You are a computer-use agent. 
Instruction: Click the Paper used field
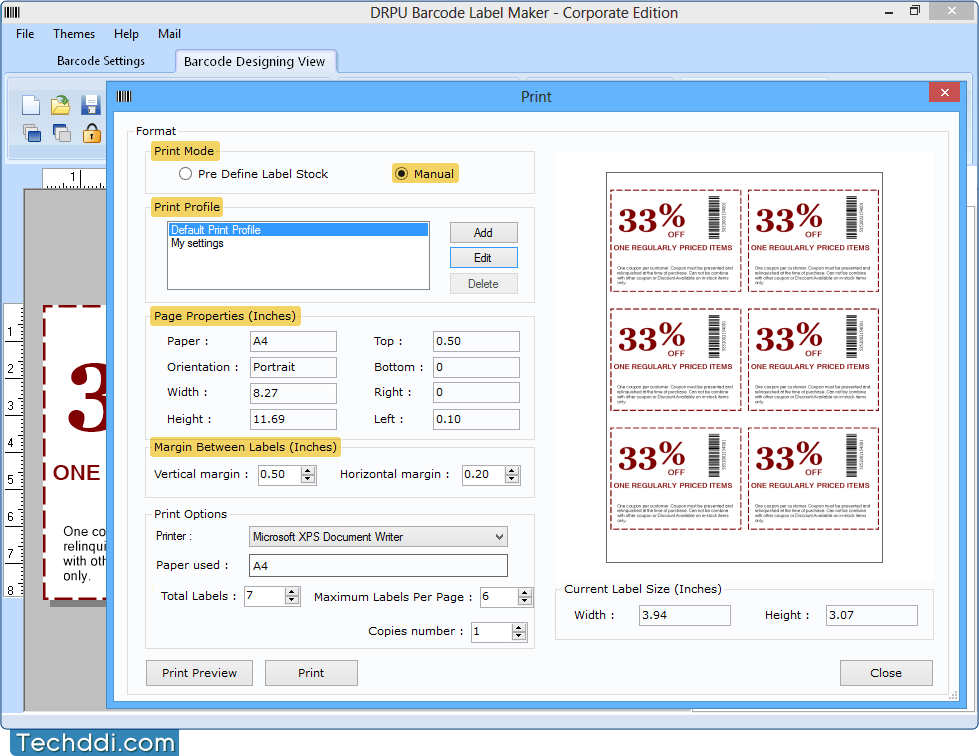378,566
